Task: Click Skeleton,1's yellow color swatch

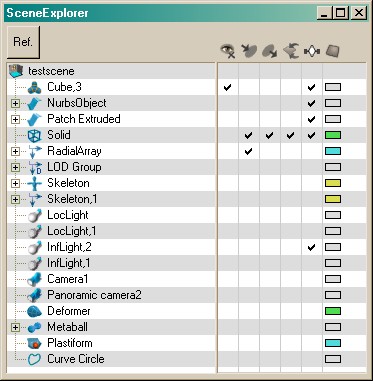Action: click(333, 199)
